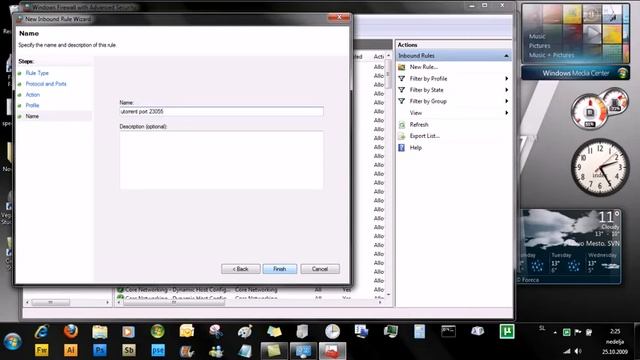Go to the Protocol and Ports step

tap(46, 84)
